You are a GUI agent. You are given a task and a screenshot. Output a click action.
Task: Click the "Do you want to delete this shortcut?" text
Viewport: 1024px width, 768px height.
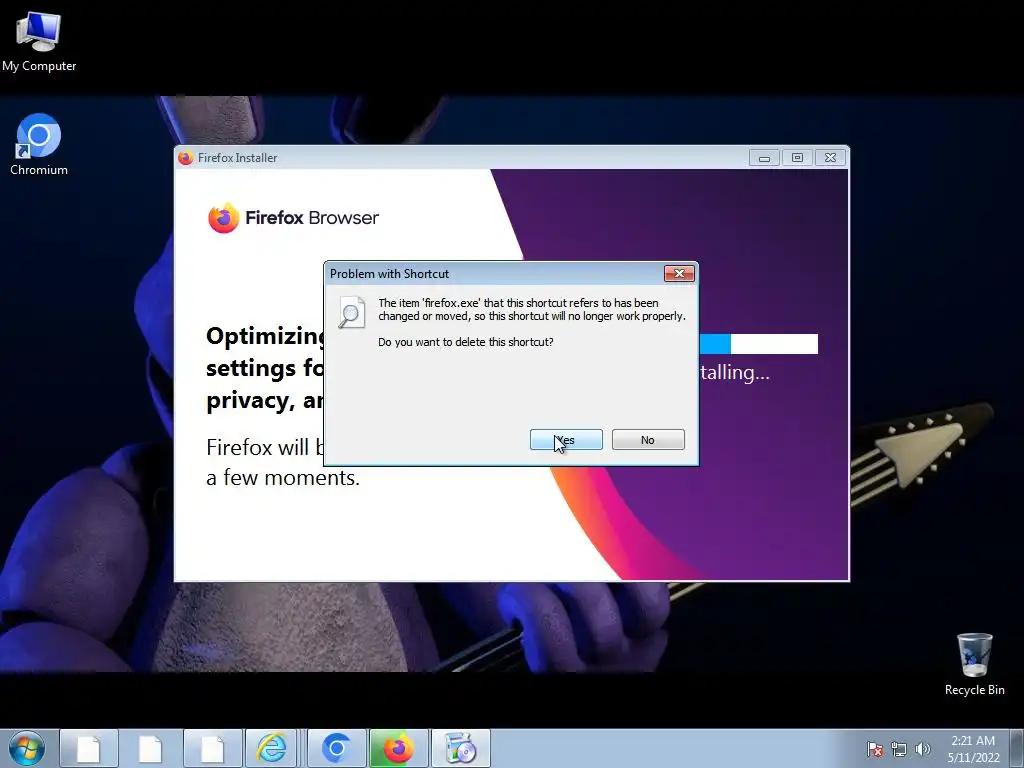[466, 342]
